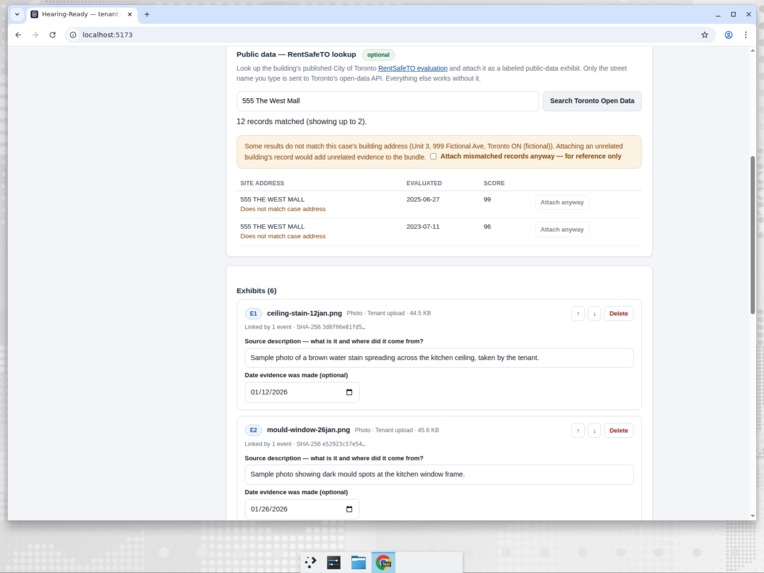Click the browser forward arrow
This screenshot has width=764, height=573.
point(35,35)
